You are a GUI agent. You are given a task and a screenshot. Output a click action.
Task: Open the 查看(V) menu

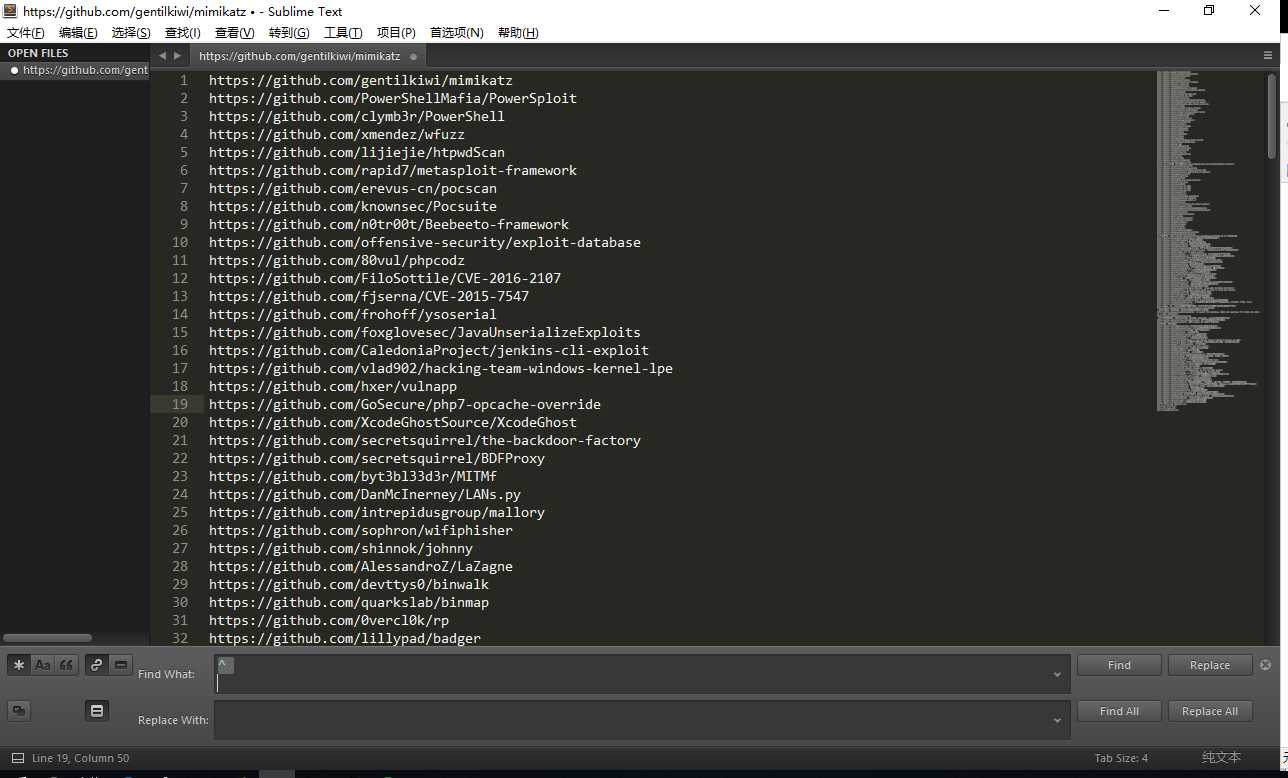(x=235, y=33)
